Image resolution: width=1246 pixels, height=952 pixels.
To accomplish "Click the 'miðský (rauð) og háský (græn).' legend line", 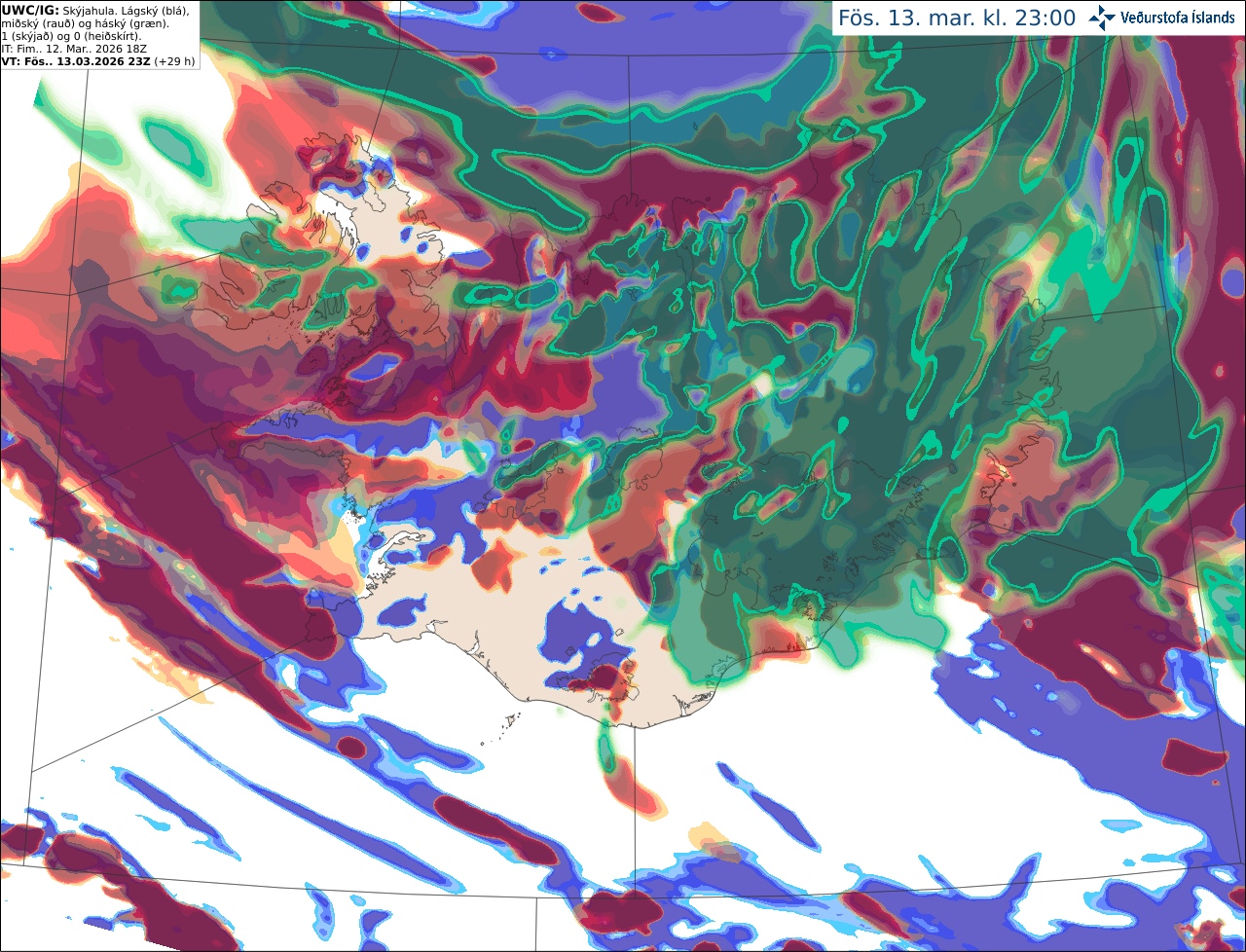I will (x=85, y=22).
